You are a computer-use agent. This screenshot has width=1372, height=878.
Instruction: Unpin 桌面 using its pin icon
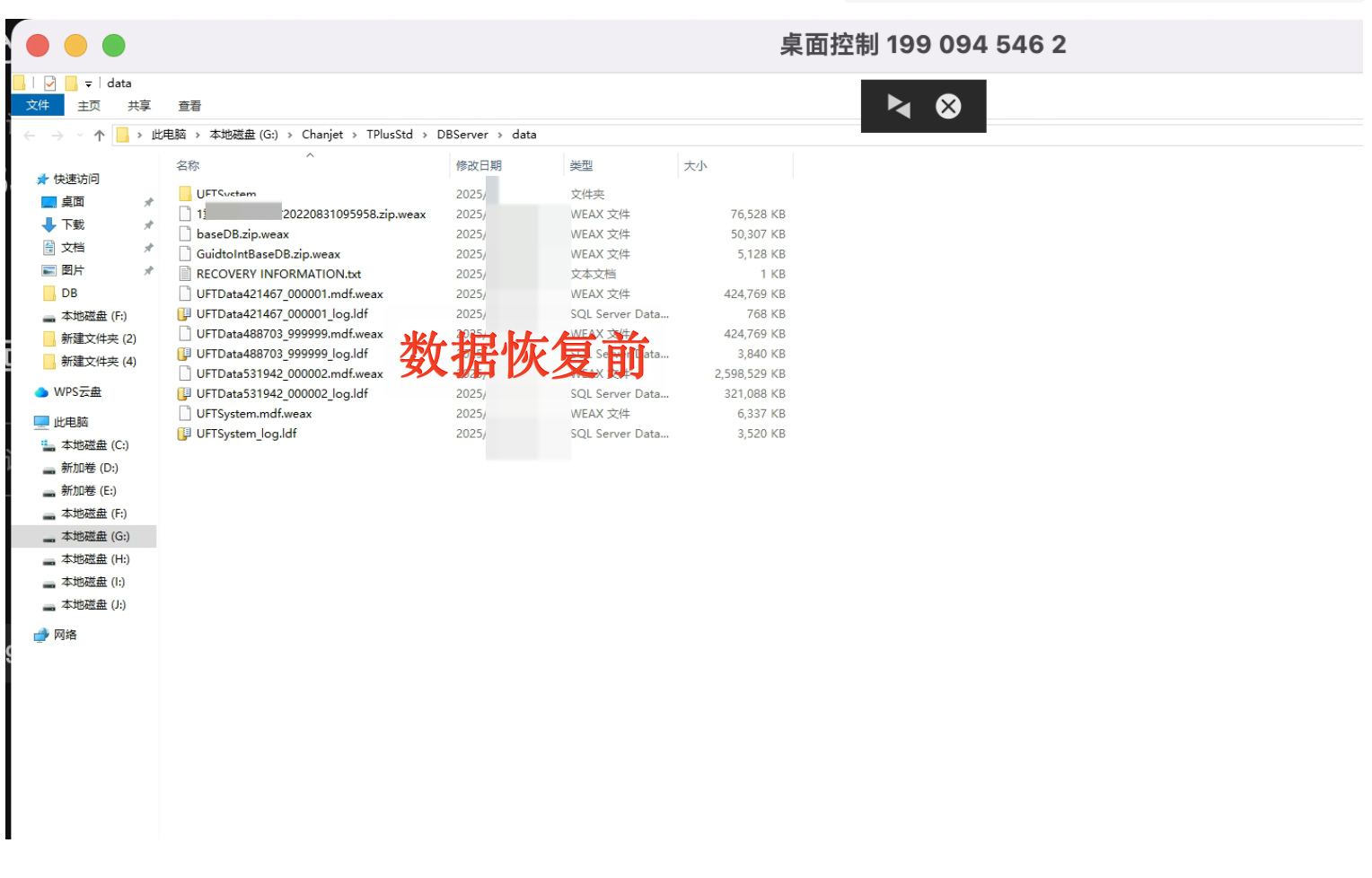coord(148,202)
